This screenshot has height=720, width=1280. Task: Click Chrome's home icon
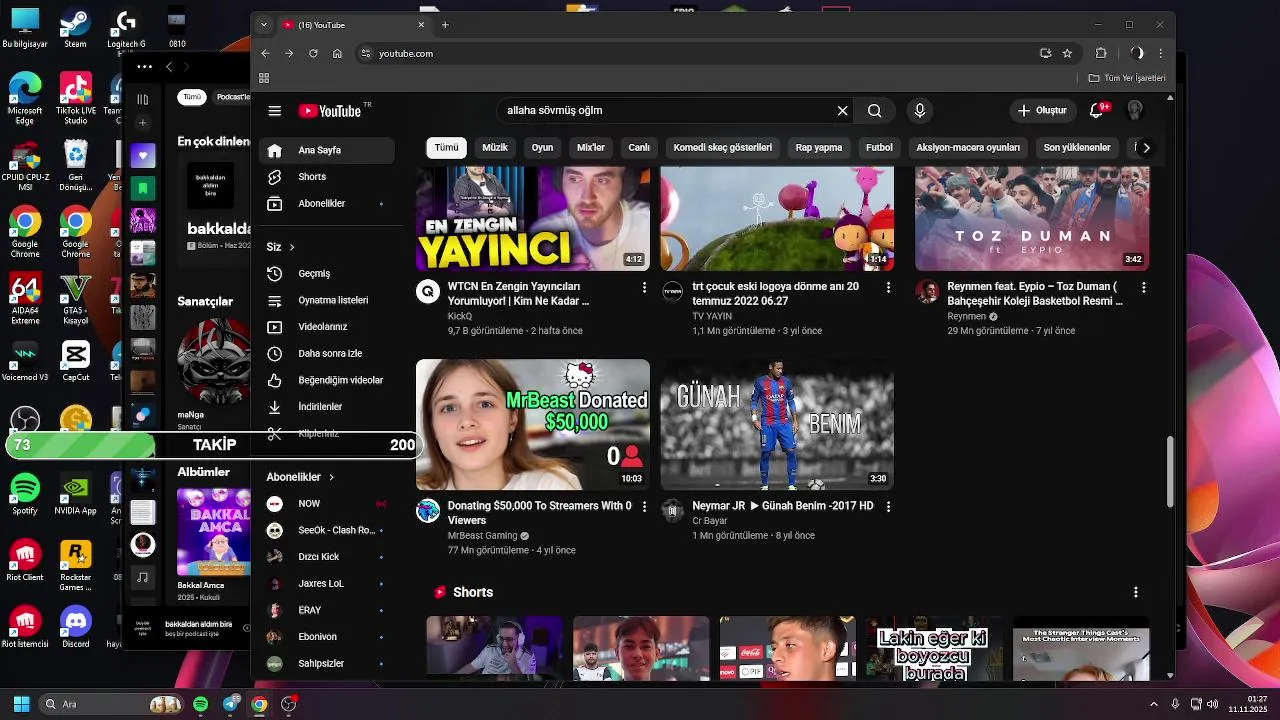(337, 53)
